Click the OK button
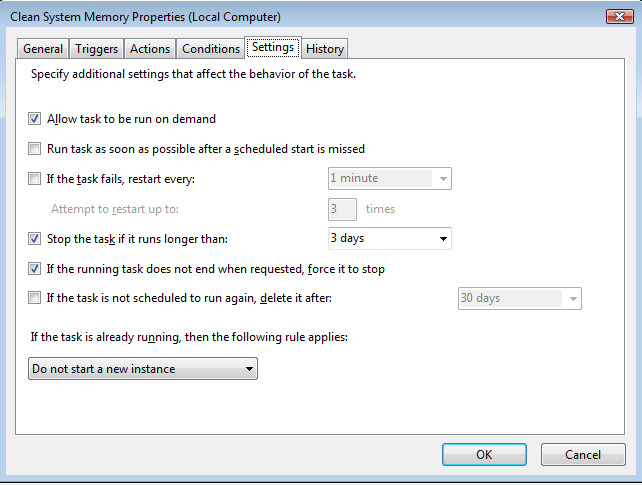The height and width of the screenshot is (485, 642). [484, 454]
